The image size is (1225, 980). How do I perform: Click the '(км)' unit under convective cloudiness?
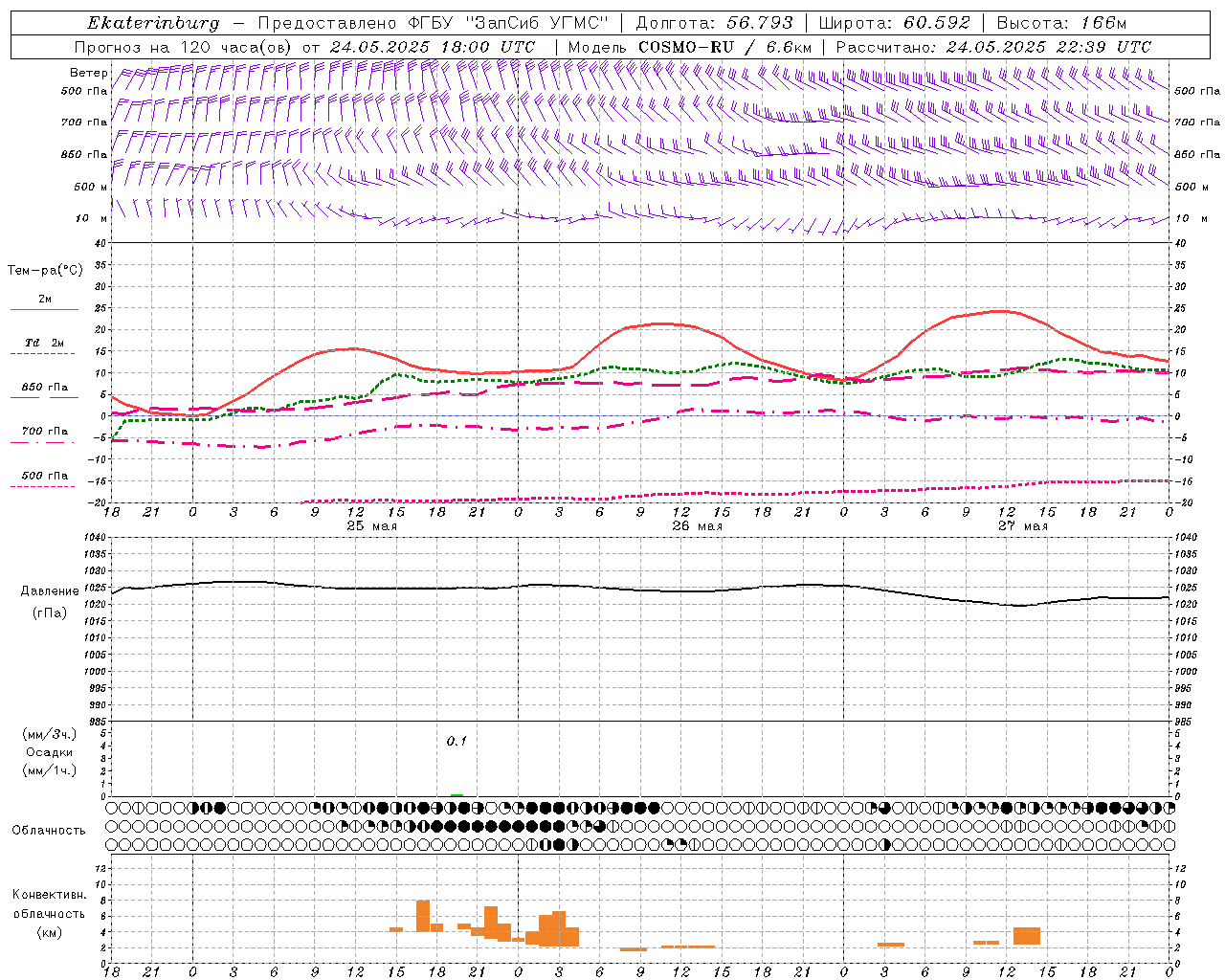[x=50, y=932]
